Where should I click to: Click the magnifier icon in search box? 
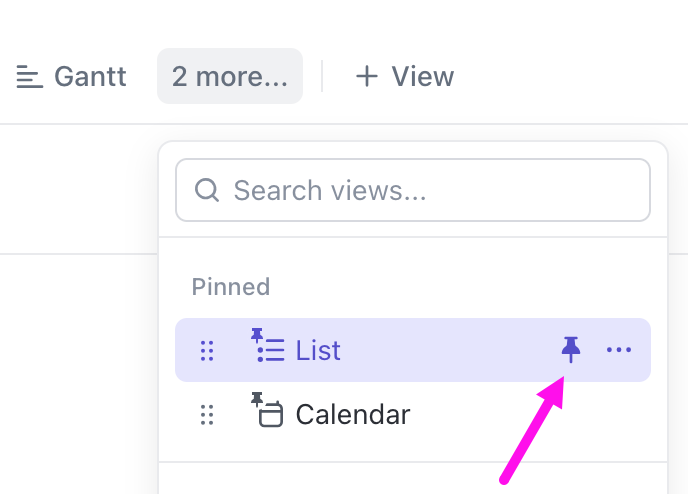(207, 190)
